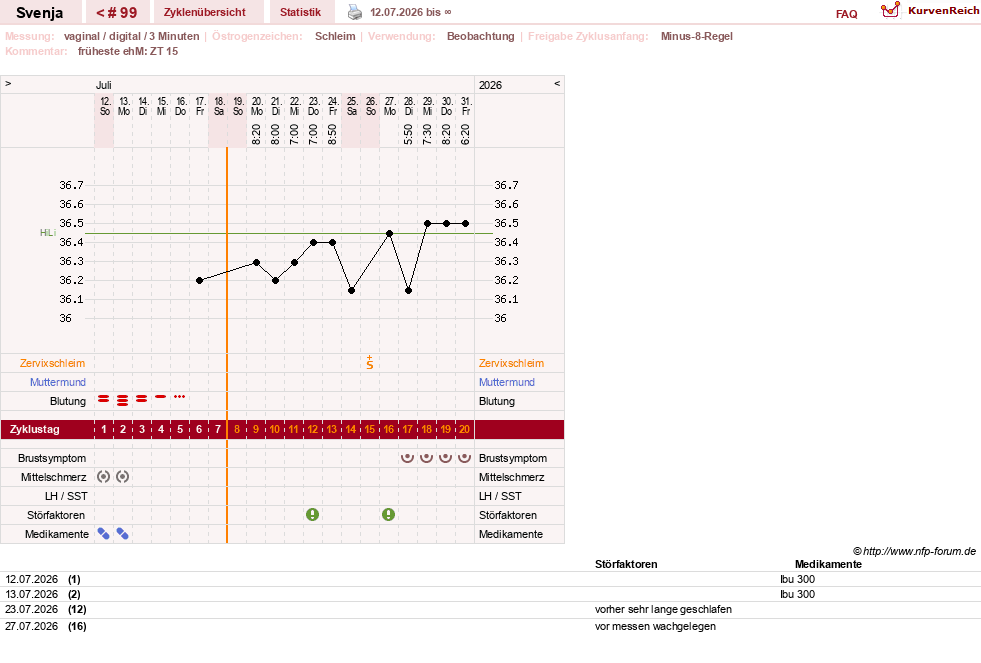Click the date range '12.07.2026 bis ∞'
The image size is (981, 663).
pos(410,13)
